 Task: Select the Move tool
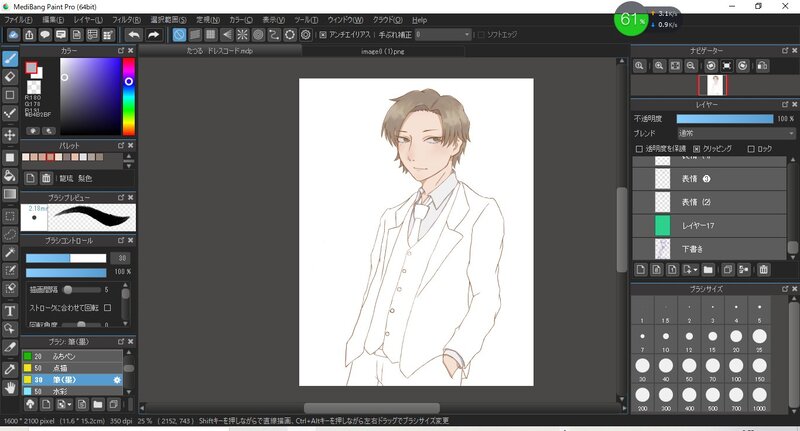tap(10, 135)
